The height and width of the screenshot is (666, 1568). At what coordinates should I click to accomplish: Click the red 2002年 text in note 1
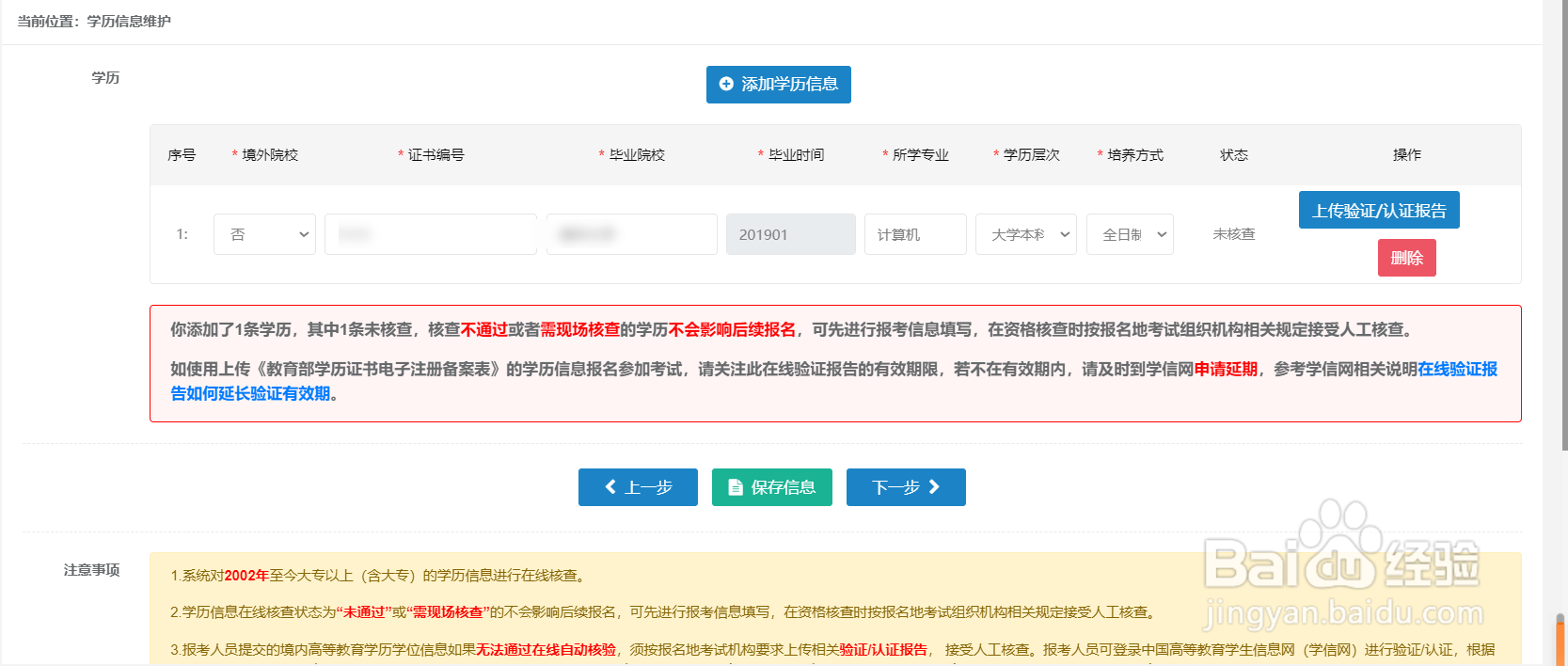coord(246,576)
